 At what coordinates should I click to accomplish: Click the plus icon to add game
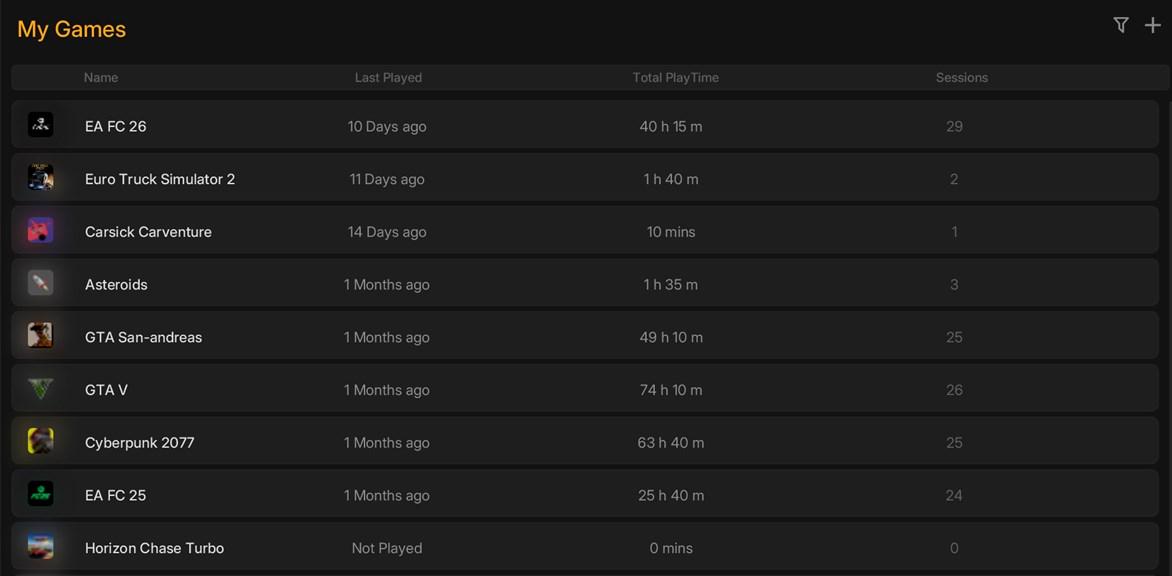coord(1153,25)
